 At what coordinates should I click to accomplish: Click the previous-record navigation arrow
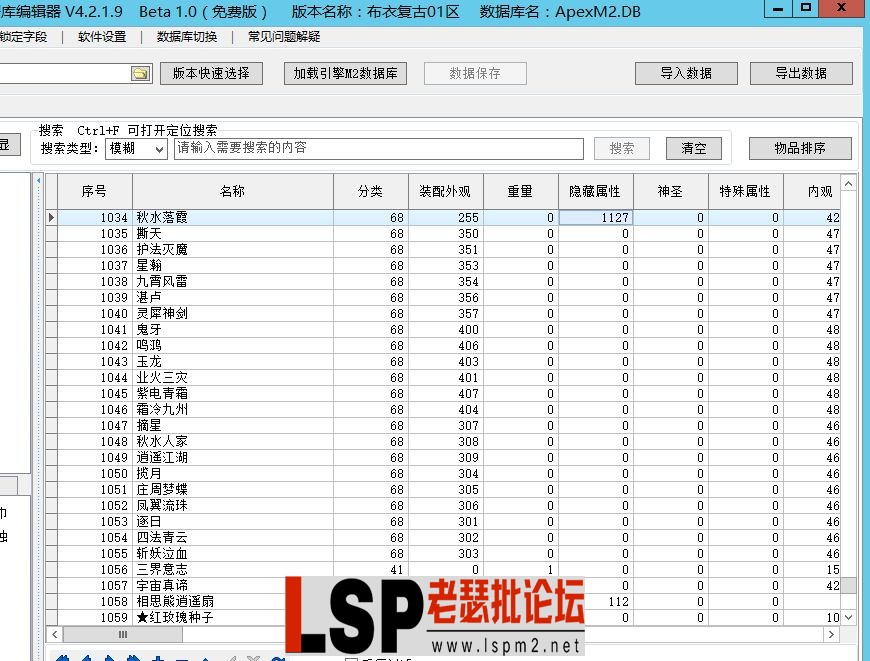(x=87, y=656)
